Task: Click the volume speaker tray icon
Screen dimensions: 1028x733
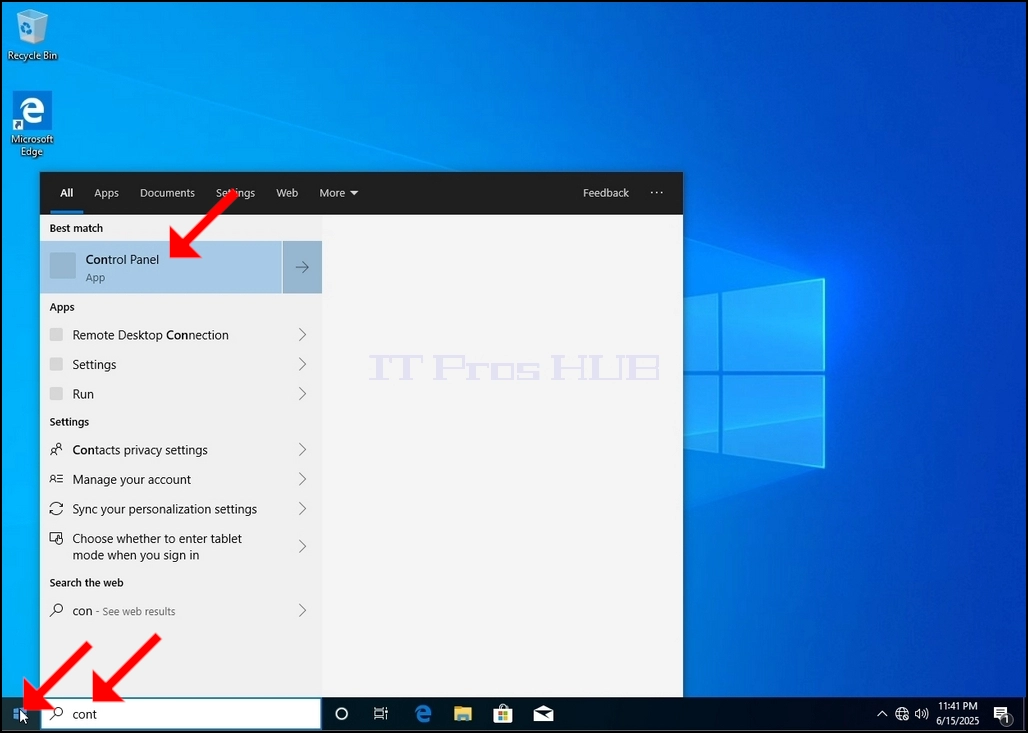Action: 922,714
